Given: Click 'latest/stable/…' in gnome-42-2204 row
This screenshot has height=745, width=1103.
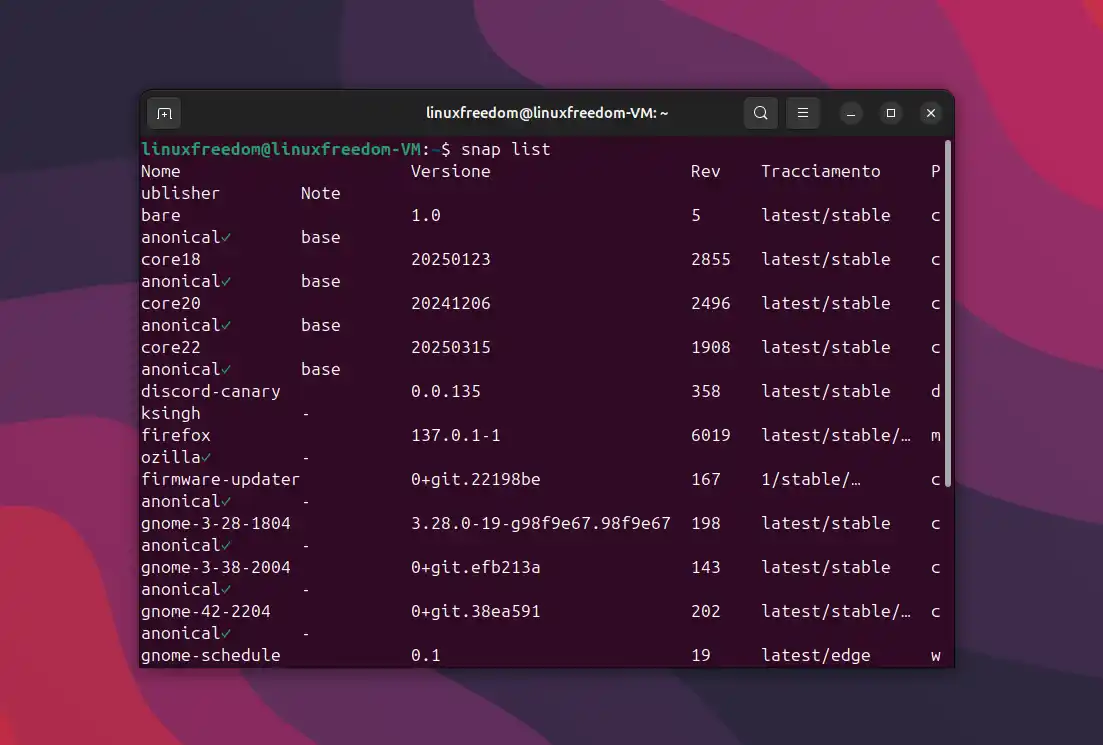Looking at the screenshot, I should (836, 611).
